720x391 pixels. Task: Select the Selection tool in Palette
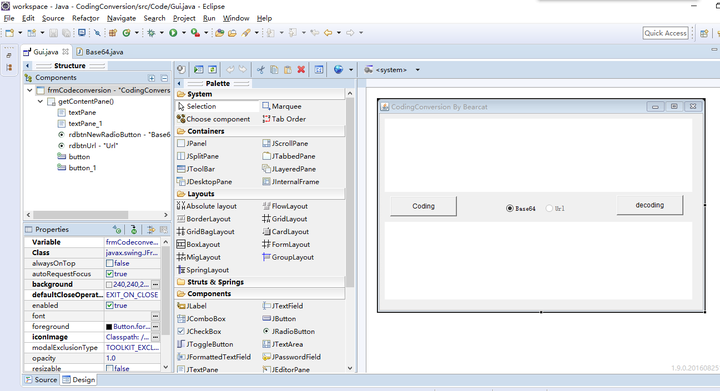218,106
